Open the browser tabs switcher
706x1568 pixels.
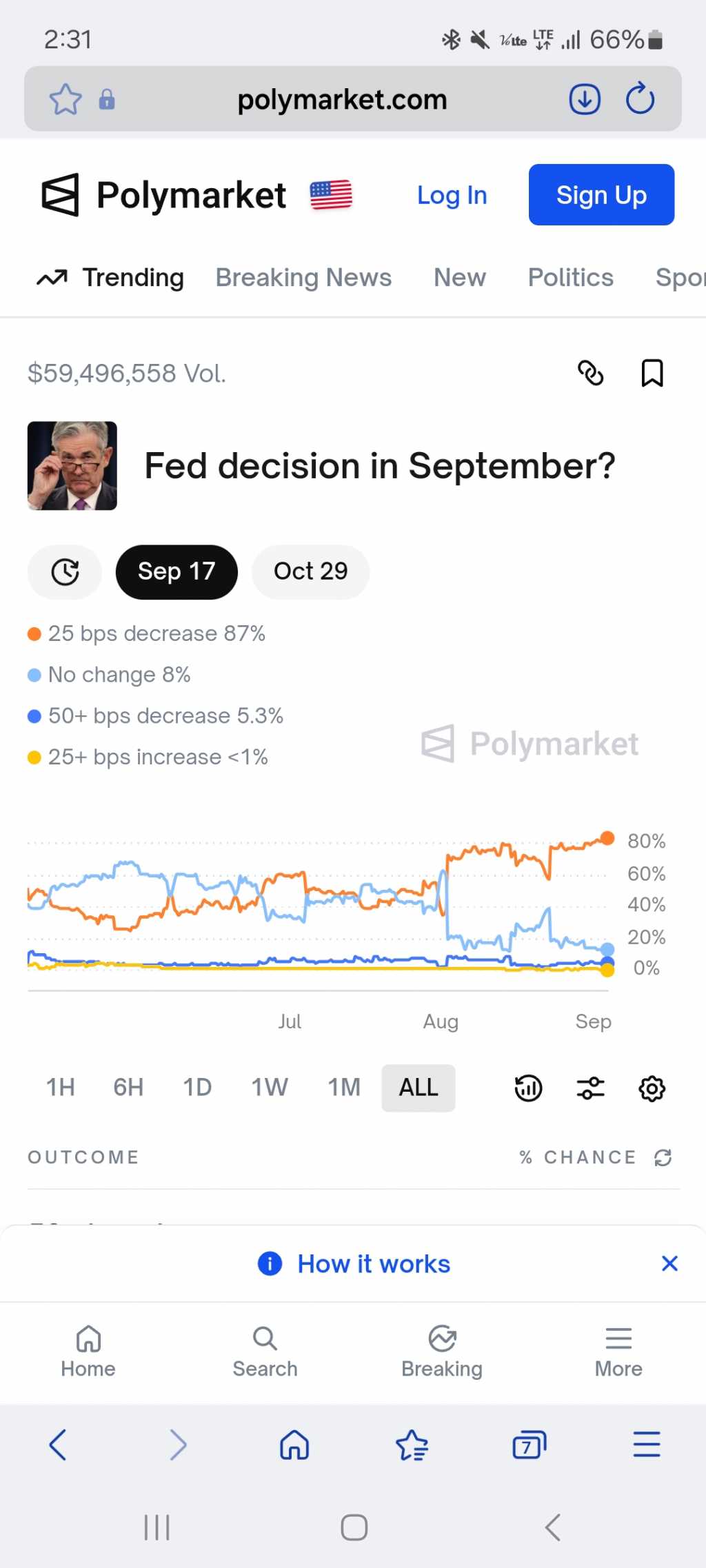click(x=529, y=1445)
